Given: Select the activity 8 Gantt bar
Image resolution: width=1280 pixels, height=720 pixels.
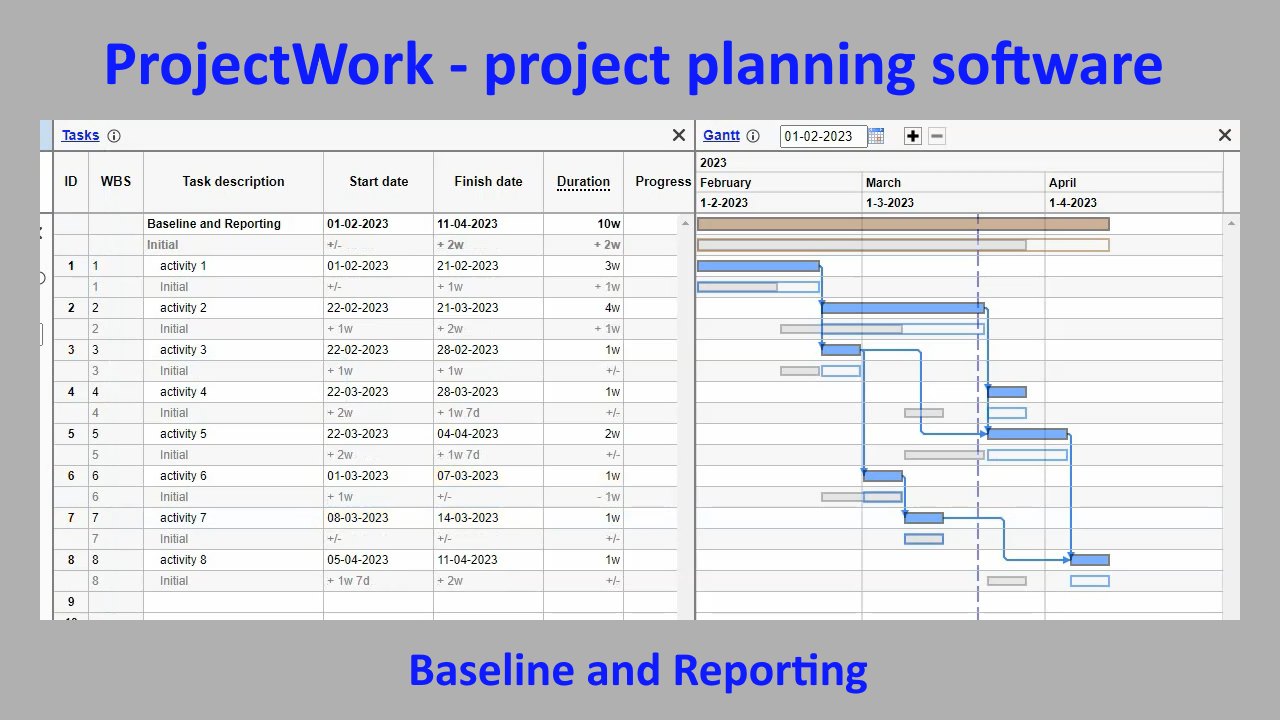Looking at the screenshot, I should pyautogui.click(x=1090, y=560).
